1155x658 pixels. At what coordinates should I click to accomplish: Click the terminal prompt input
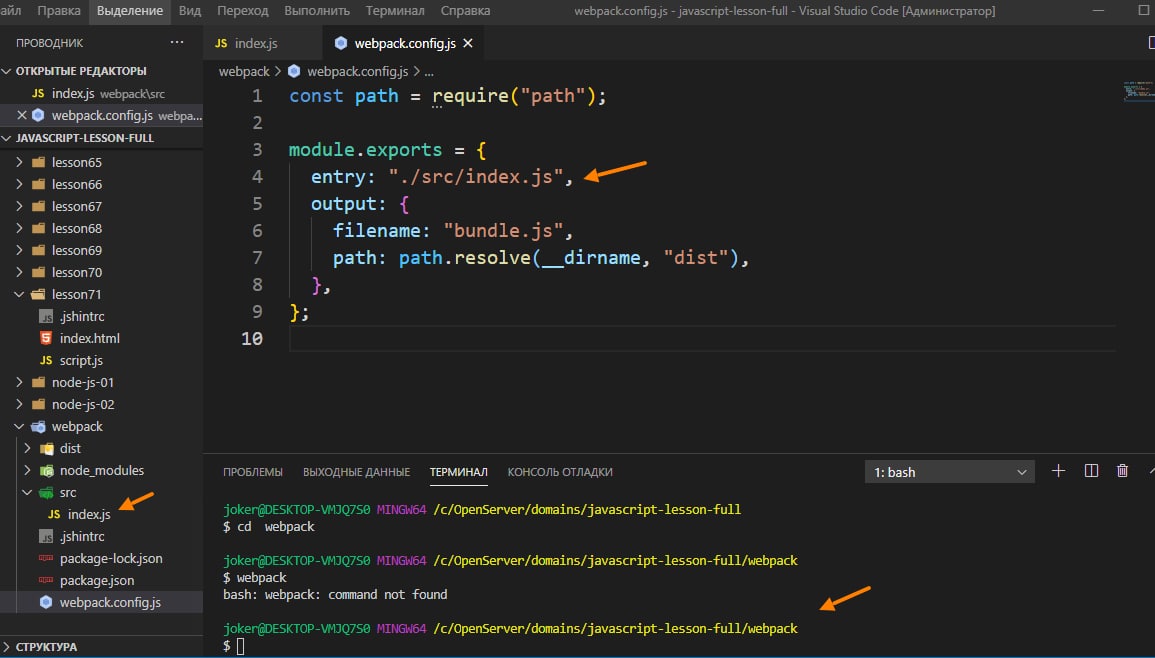tap(240, 646)
